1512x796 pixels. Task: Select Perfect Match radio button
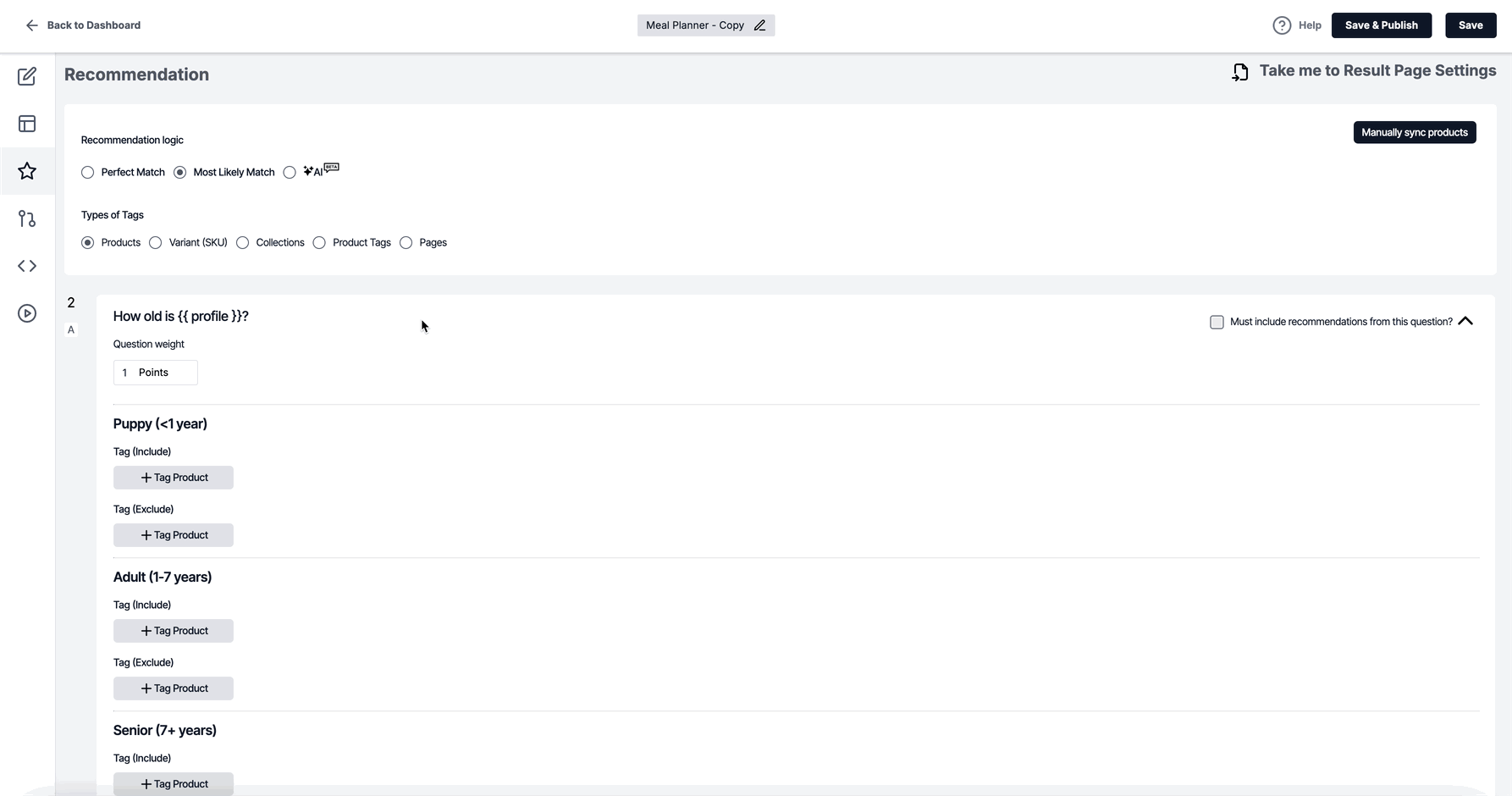tap(88, 172)
